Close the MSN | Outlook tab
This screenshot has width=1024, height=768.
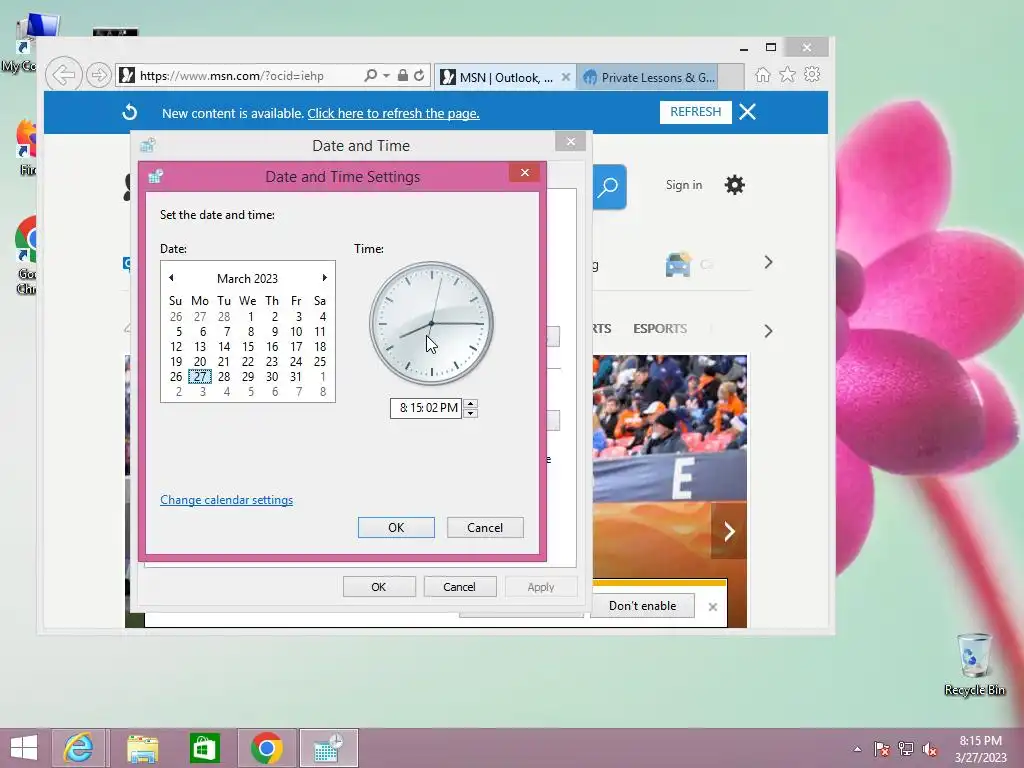(x=566, y=77)
